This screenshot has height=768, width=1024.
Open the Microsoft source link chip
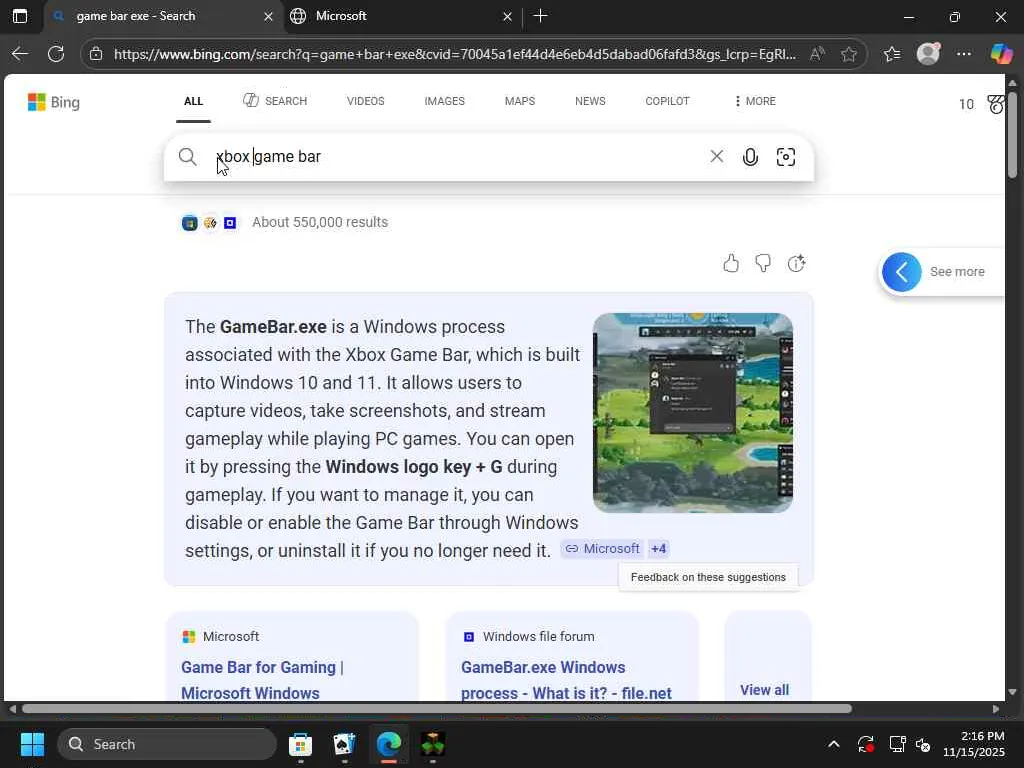(x=602, y=549)
